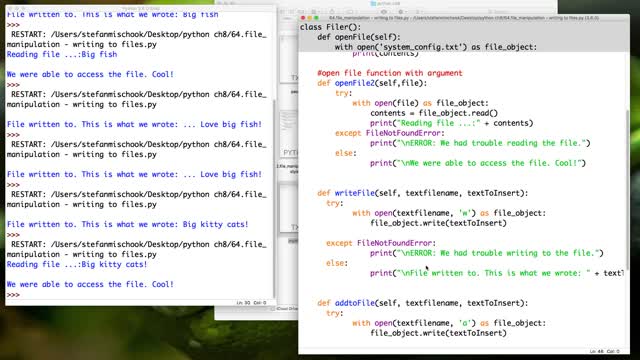Click the 'def addtoFile' definition line

click(x=422, y=303)
